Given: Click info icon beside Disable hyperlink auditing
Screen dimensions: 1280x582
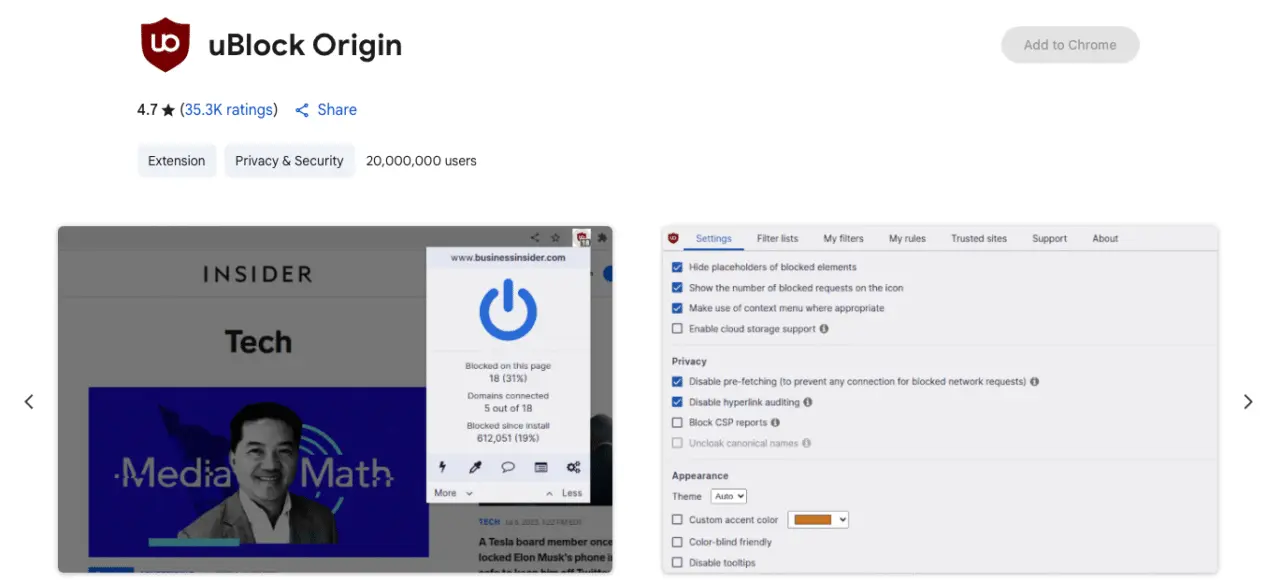Looking at the screenshot, I should 808,402.
